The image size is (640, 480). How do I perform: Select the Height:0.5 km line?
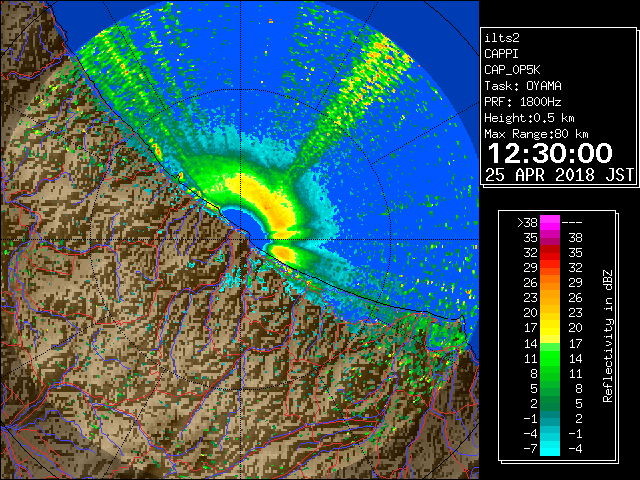529,118
